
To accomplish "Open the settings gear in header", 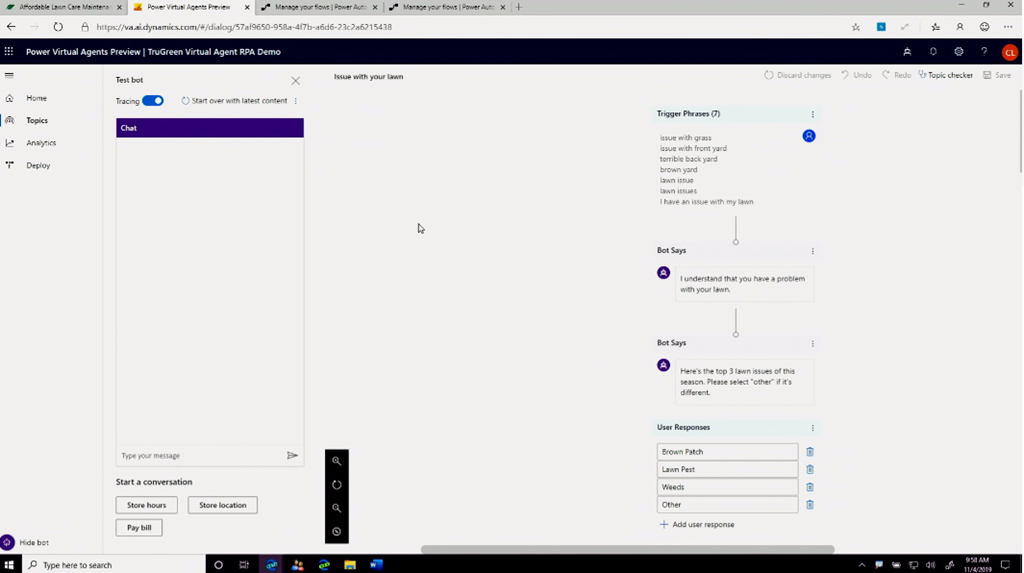I will point(959,52).
